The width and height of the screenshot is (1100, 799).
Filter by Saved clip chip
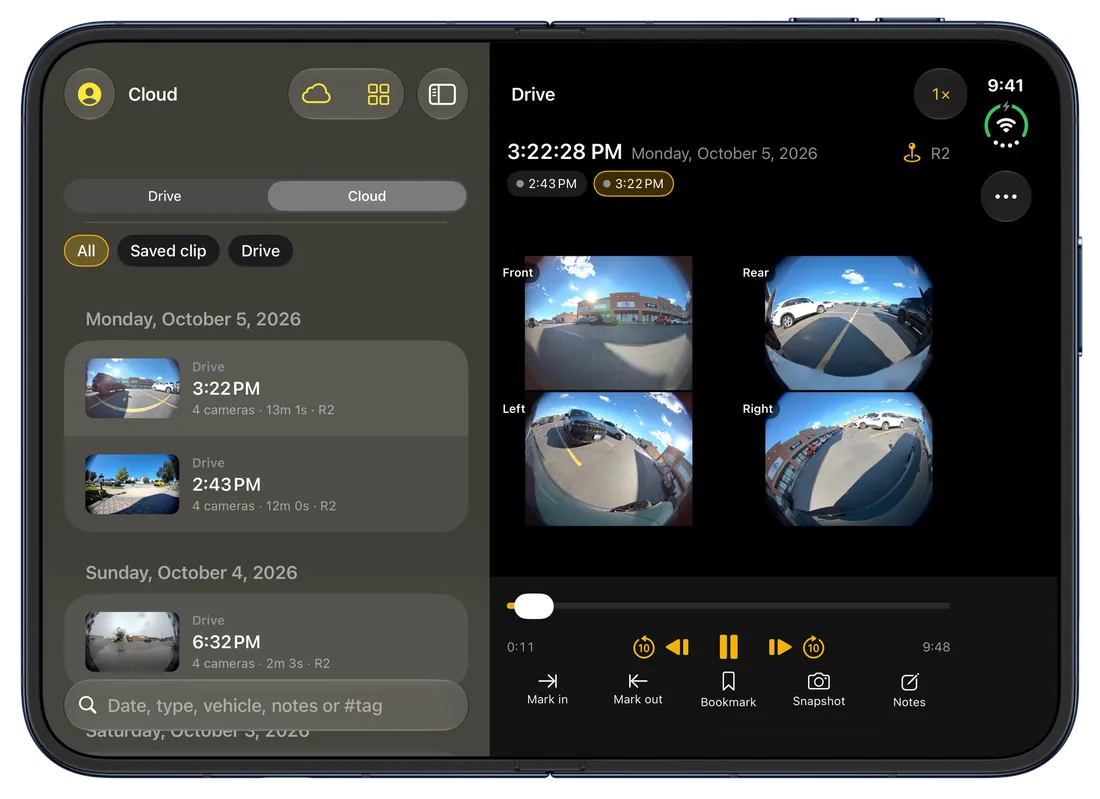[168, 251]
